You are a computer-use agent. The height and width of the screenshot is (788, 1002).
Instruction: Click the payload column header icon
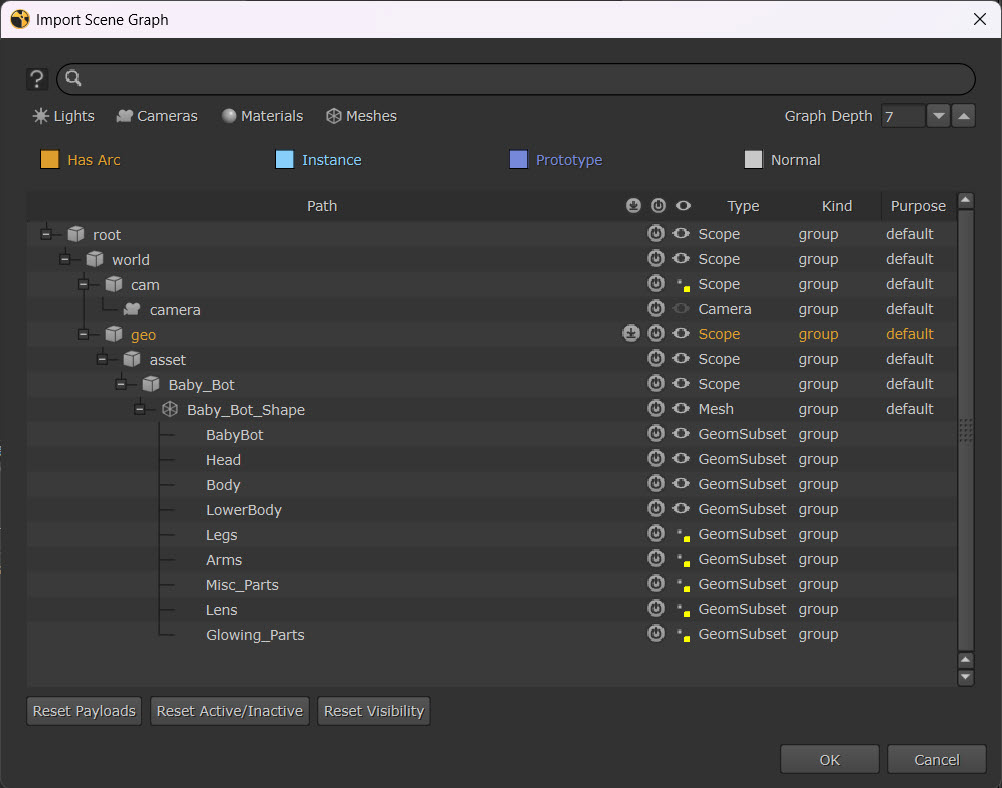(633, 206)
